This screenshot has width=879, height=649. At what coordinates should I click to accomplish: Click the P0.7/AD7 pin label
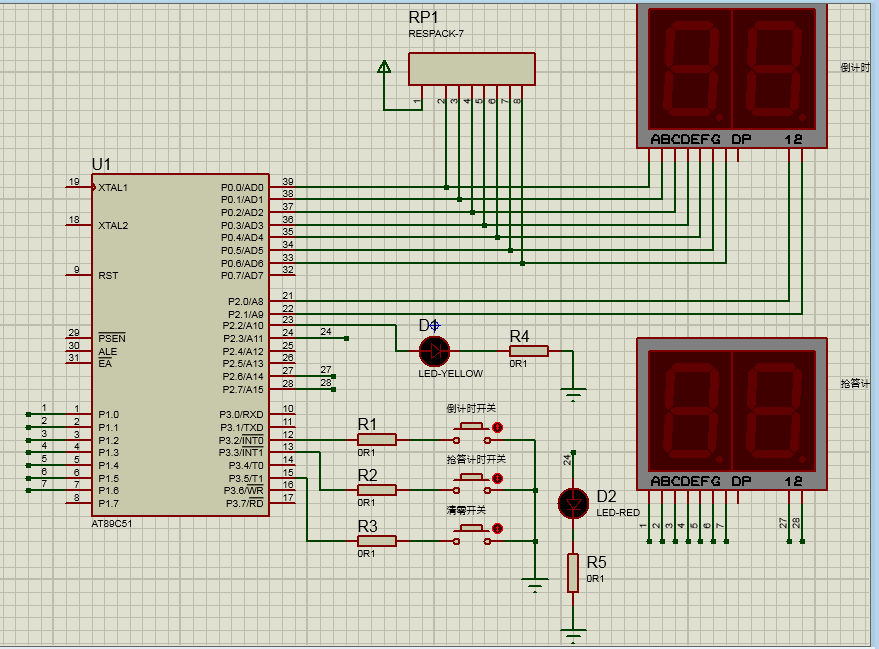point(242,276)
